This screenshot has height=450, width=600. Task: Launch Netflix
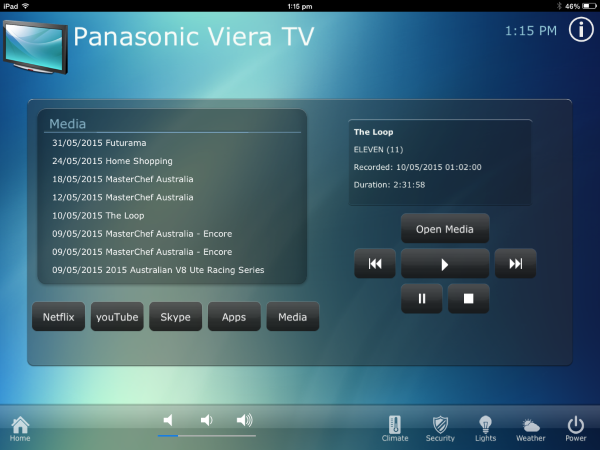(x=58, y=317)
